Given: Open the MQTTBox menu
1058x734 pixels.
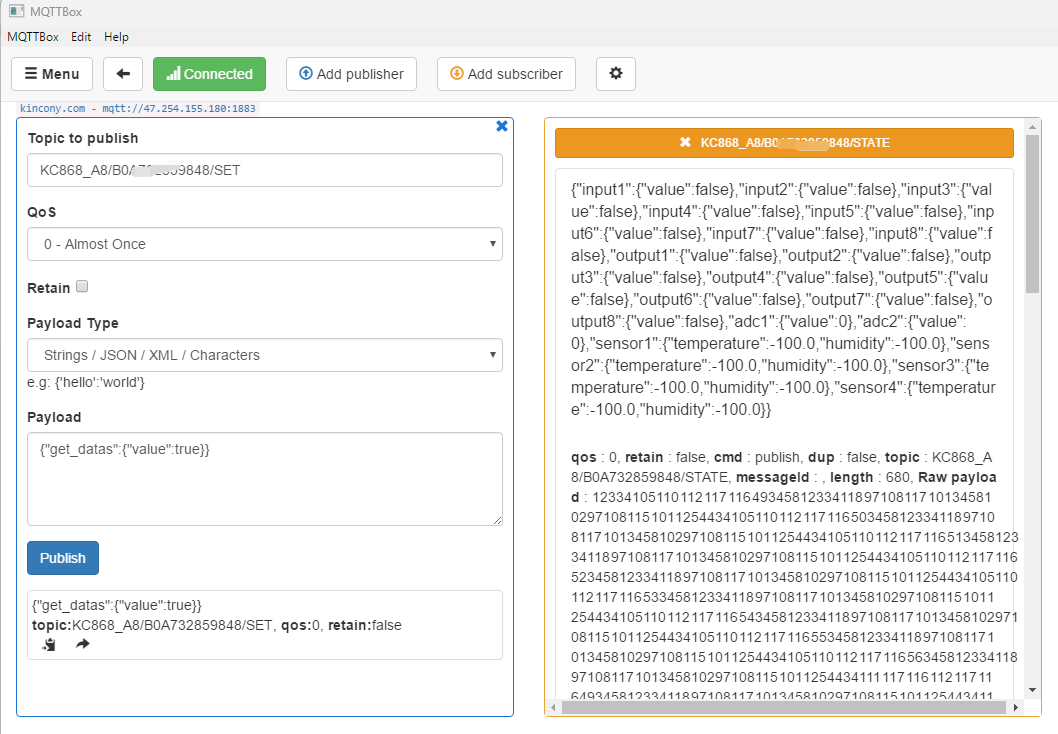Looking at the screenshot, I should tap(33, 37).
